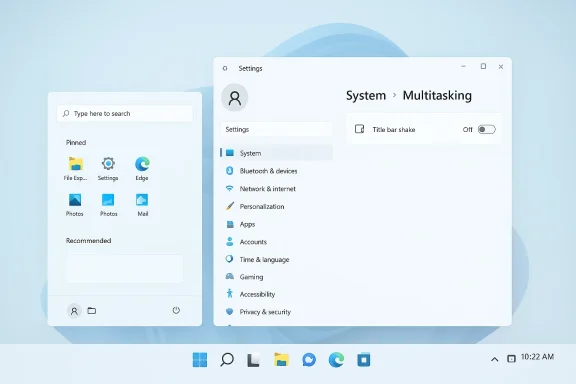Minimize the Settings window
Viewport: 576px width, 384px height.
[x=464, y=67]
